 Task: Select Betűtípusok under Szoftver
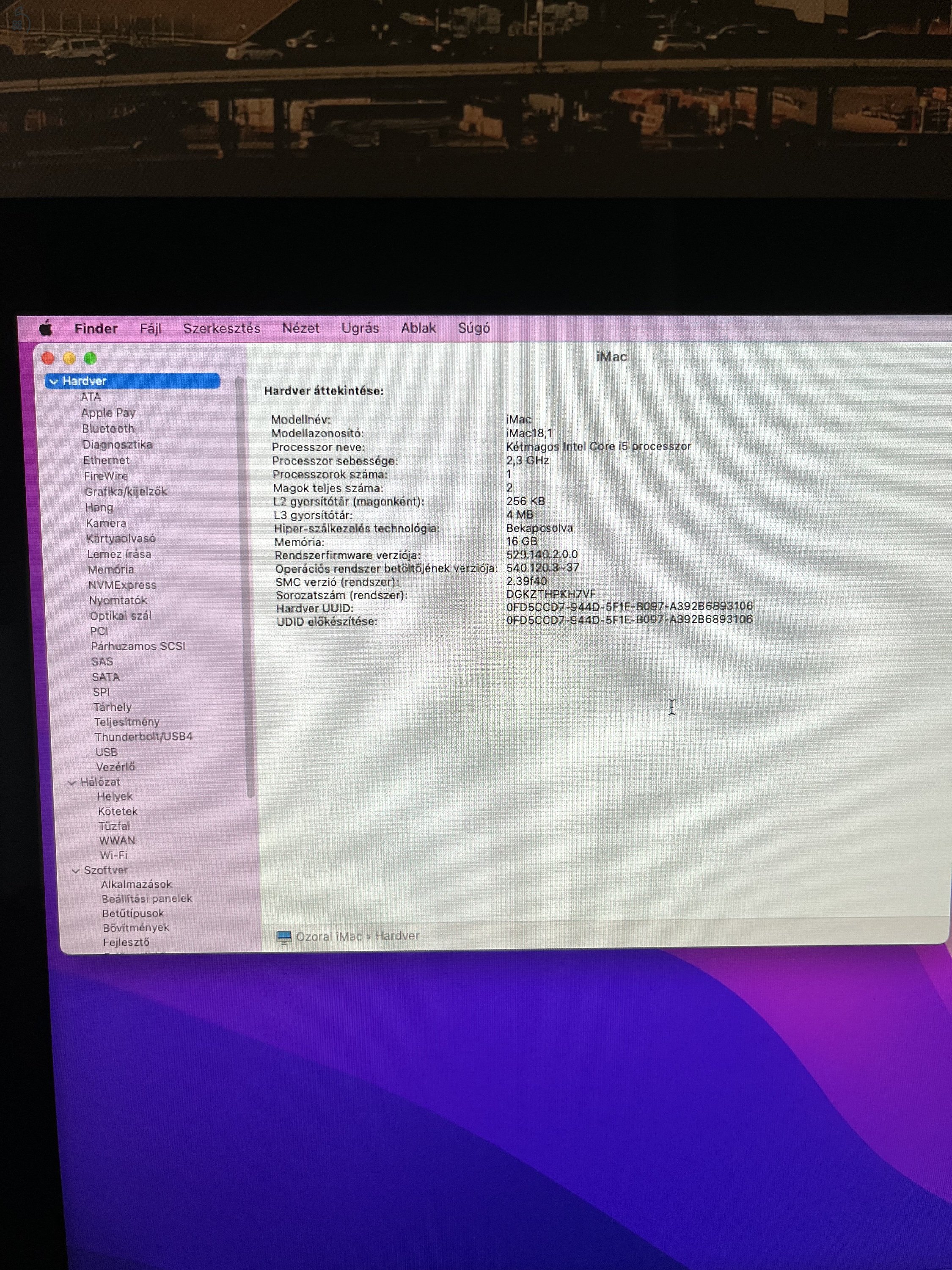(x=133, y=913)
